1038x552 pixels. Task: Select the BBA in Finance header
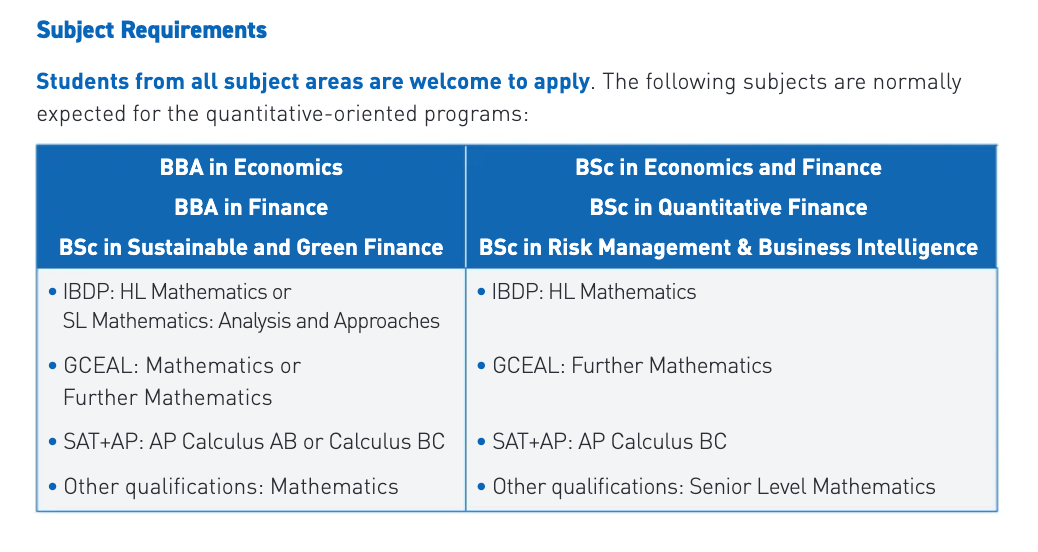[x=251, y=207]
